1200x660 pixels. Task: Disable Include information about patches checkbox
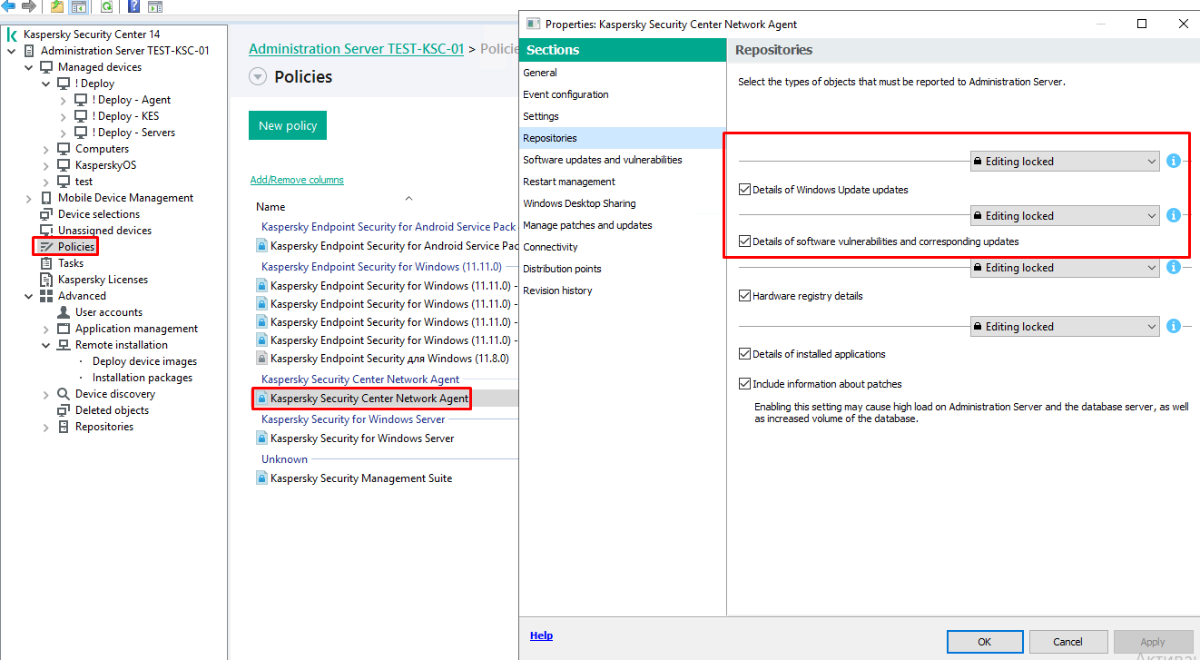744,383
